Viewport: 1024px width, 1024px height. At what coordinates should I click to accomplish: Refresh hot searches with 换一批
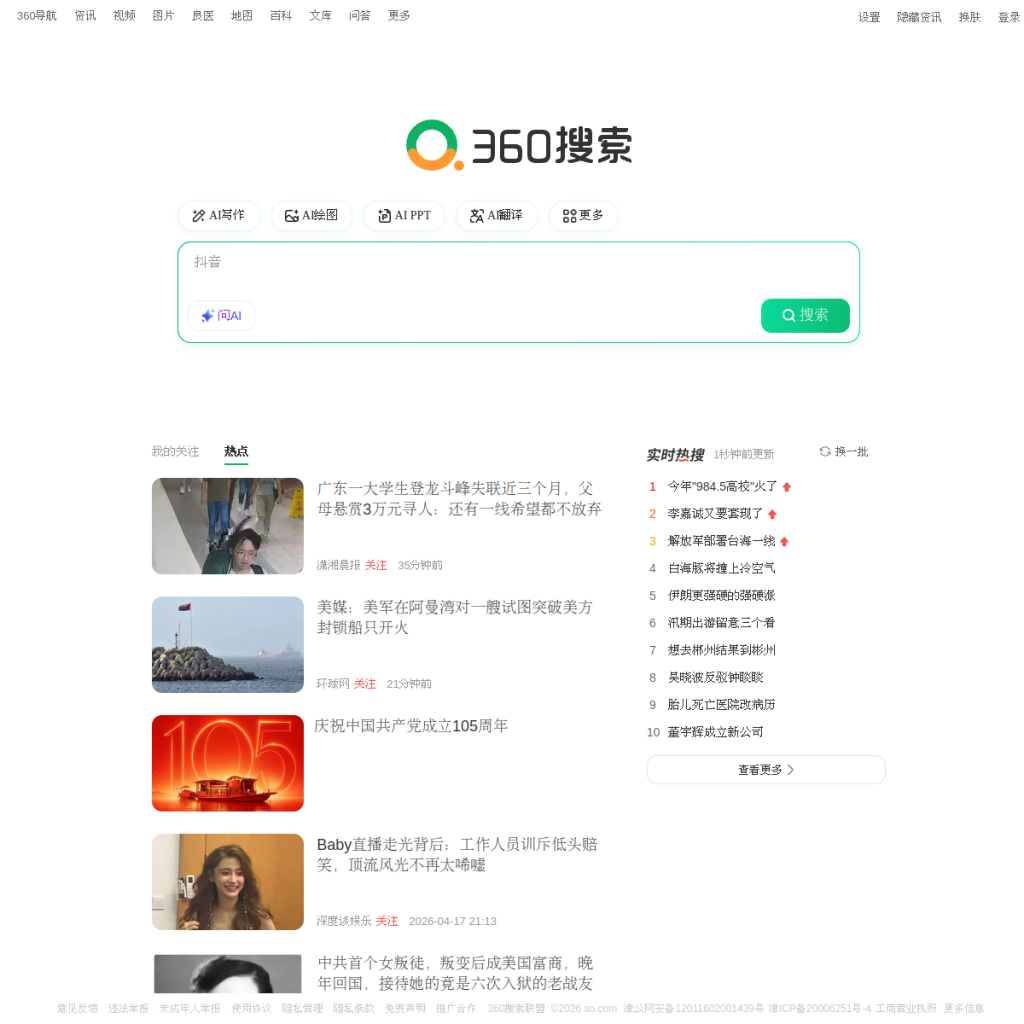(844, 452)
